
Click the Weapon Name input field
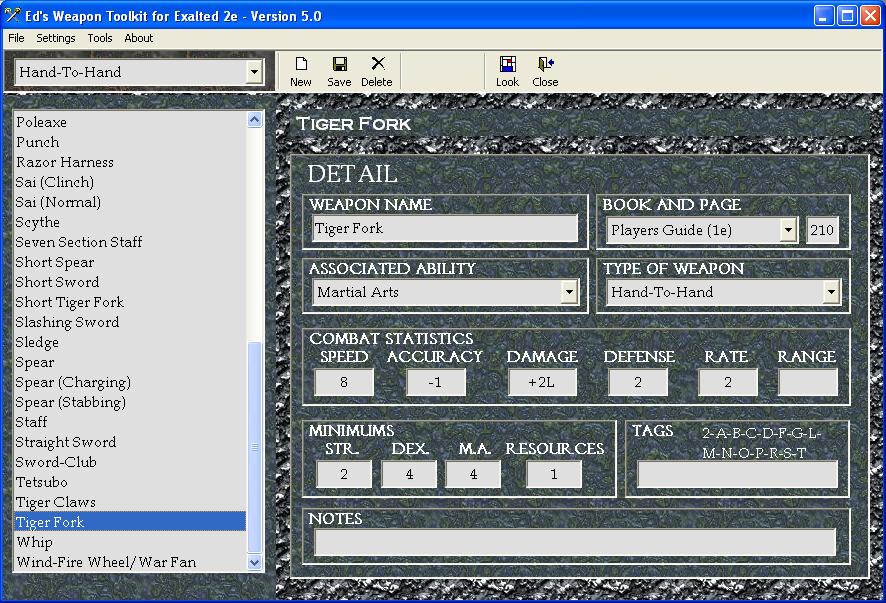[x=445, y=228]
